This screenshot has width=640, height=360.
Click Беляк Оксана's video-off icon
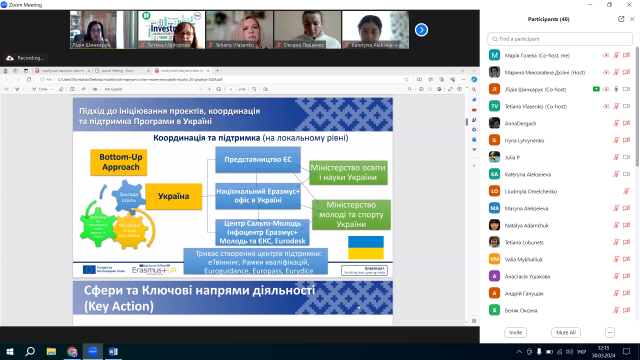click(x=627, y=310)
